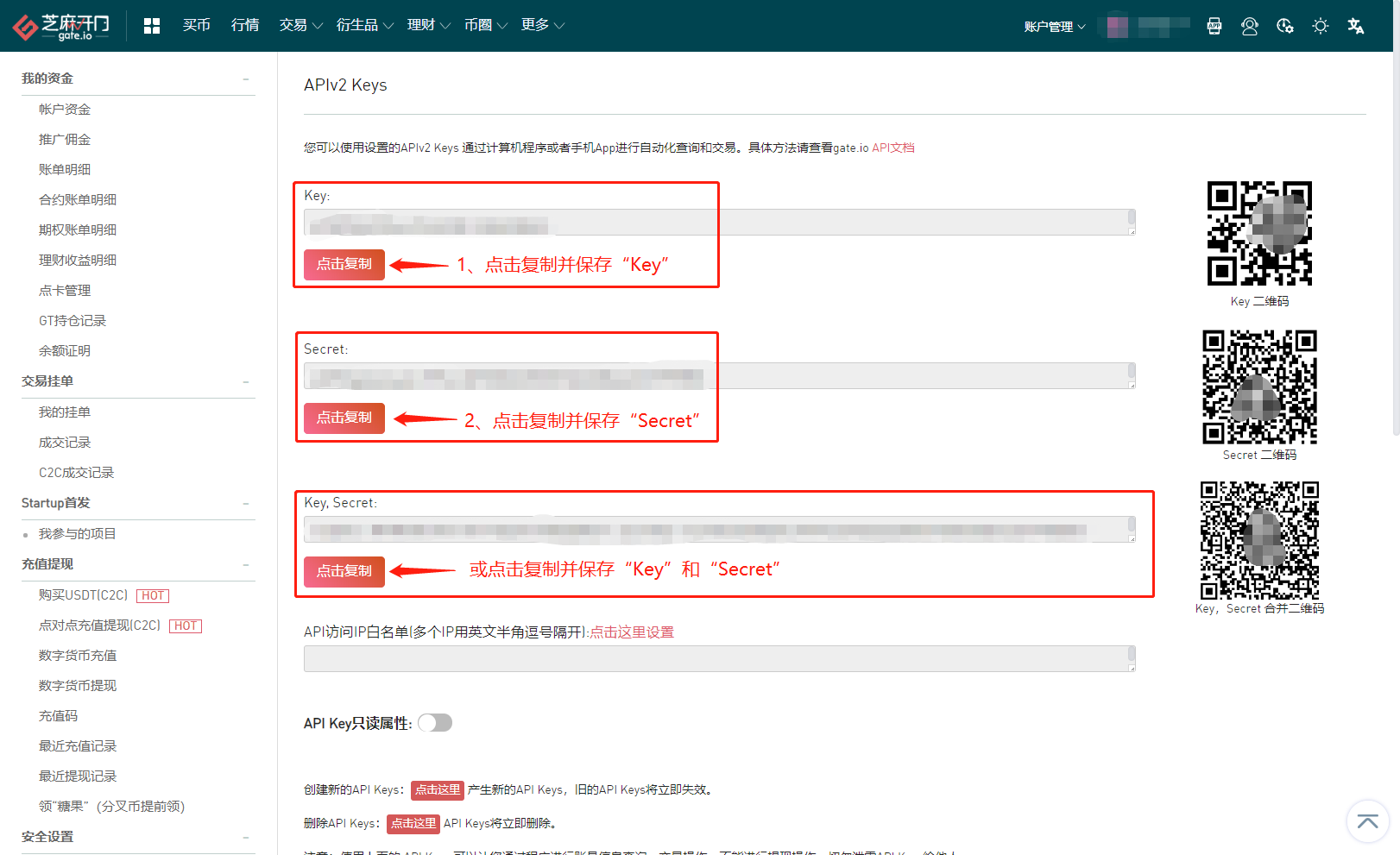The height and width of the screenshot is (855, 1400).
Task: Open 数字货币充值 in the sidebar
Action: 78,656
